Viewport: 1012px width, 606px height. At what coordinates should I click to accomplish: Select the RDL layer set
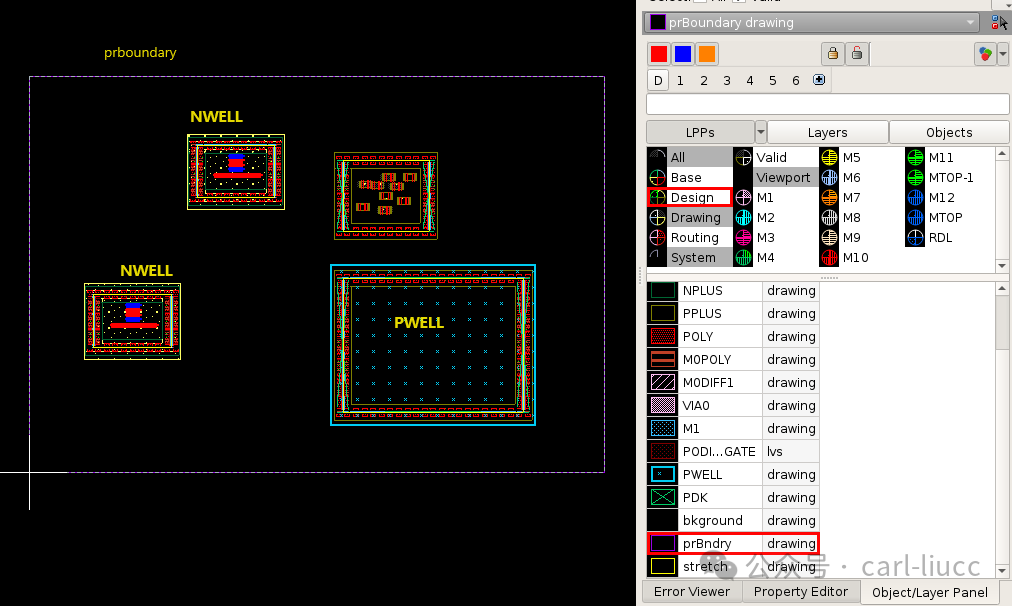[949, 237]
